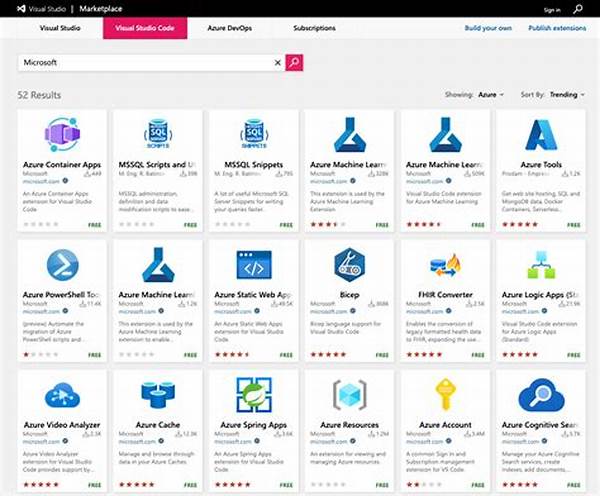Expand the Showing Azure filter dropdown
Viewport: 600px width, 496px height.
coord(490,95)
